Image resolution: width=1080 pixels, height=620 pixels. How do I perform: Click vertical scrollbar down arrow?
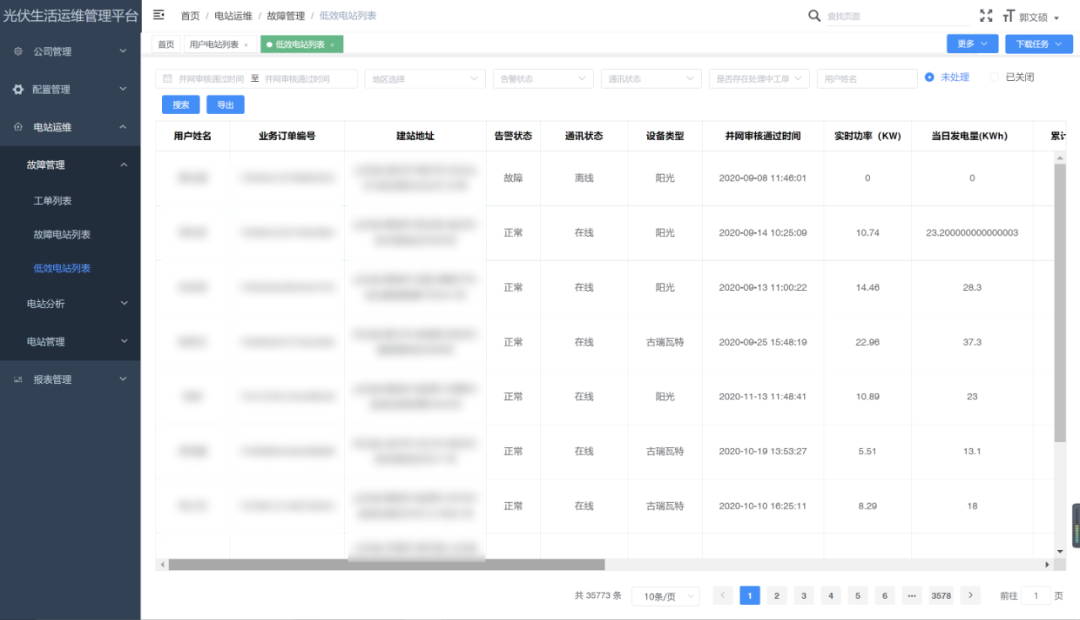(x=1060, y=551)
